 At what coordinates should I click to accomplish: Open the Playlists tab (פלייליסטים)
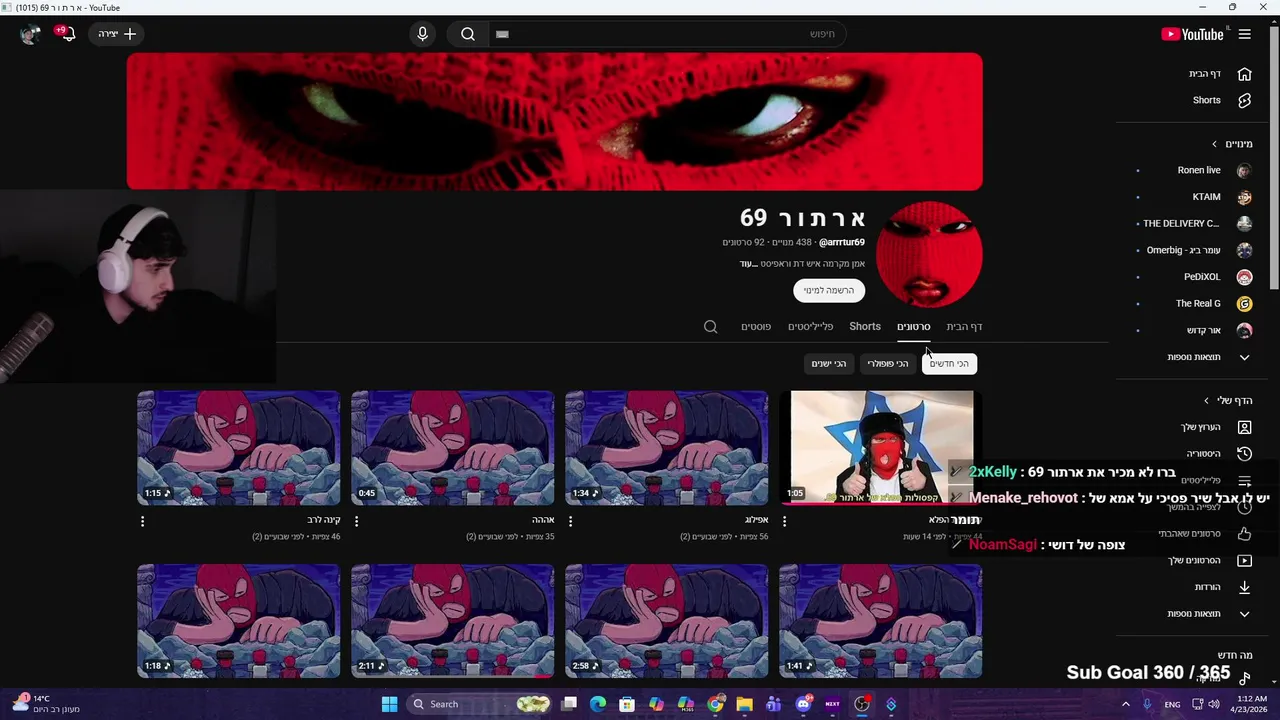click(x=810, y=327)
